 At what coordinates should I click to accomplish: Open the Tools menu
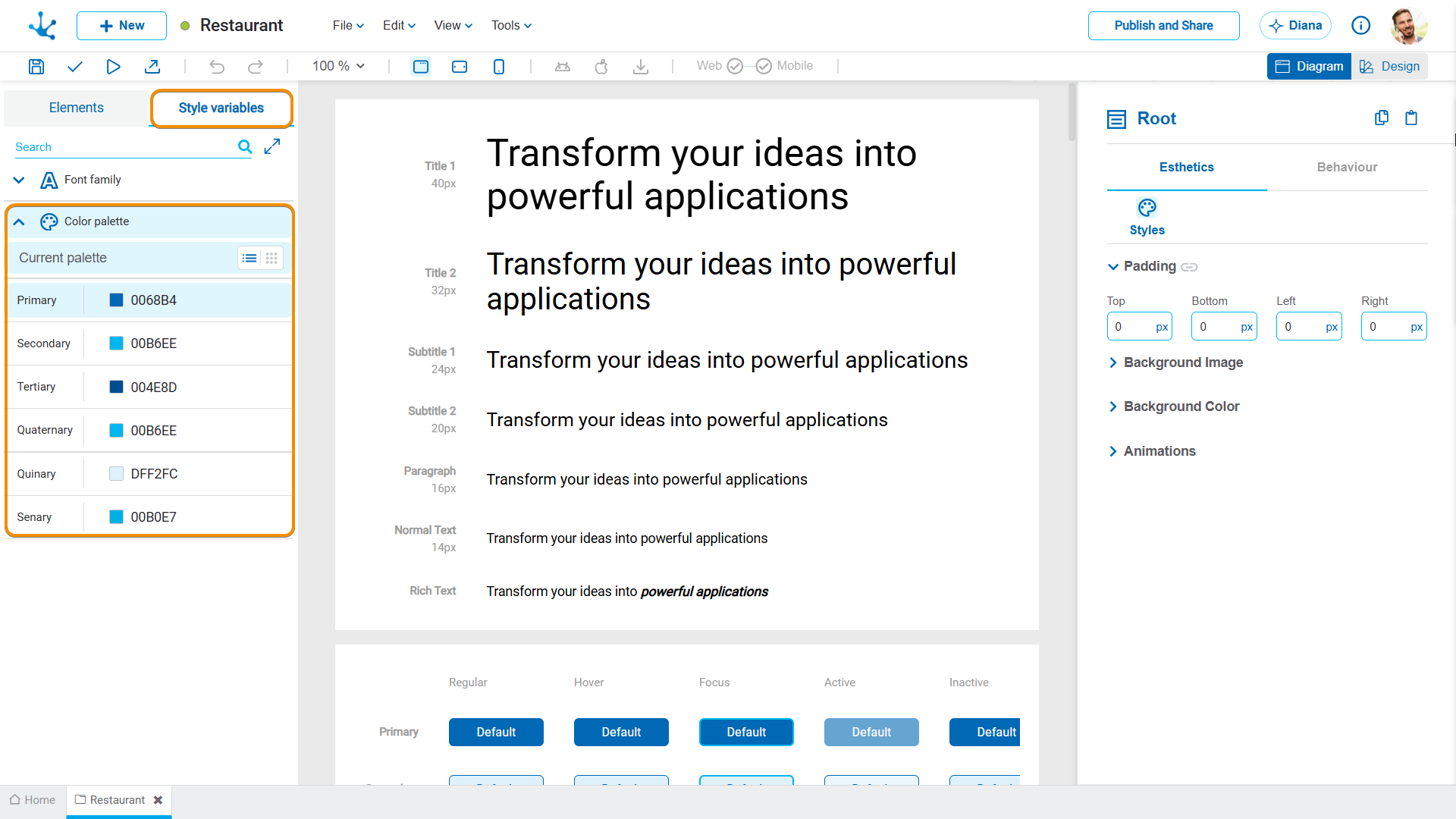coord(511,25)
